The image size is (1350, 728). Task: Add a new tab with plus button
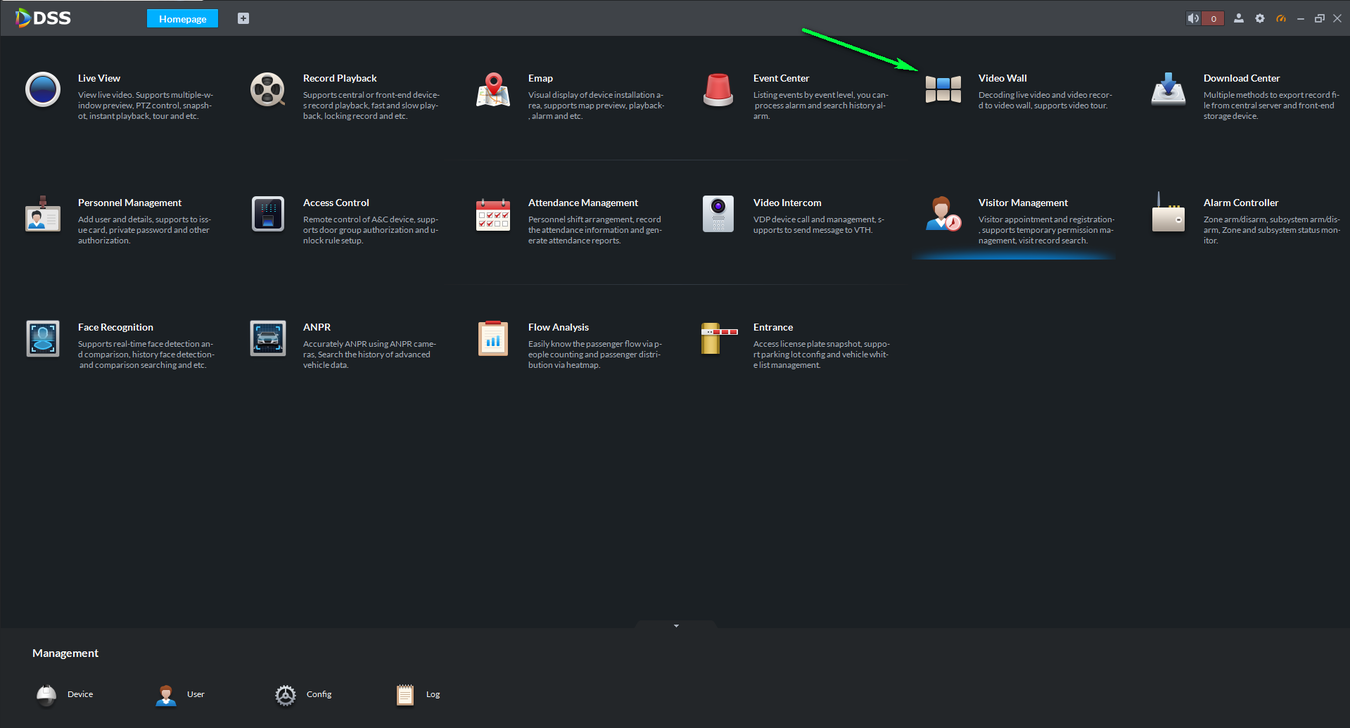243,18
